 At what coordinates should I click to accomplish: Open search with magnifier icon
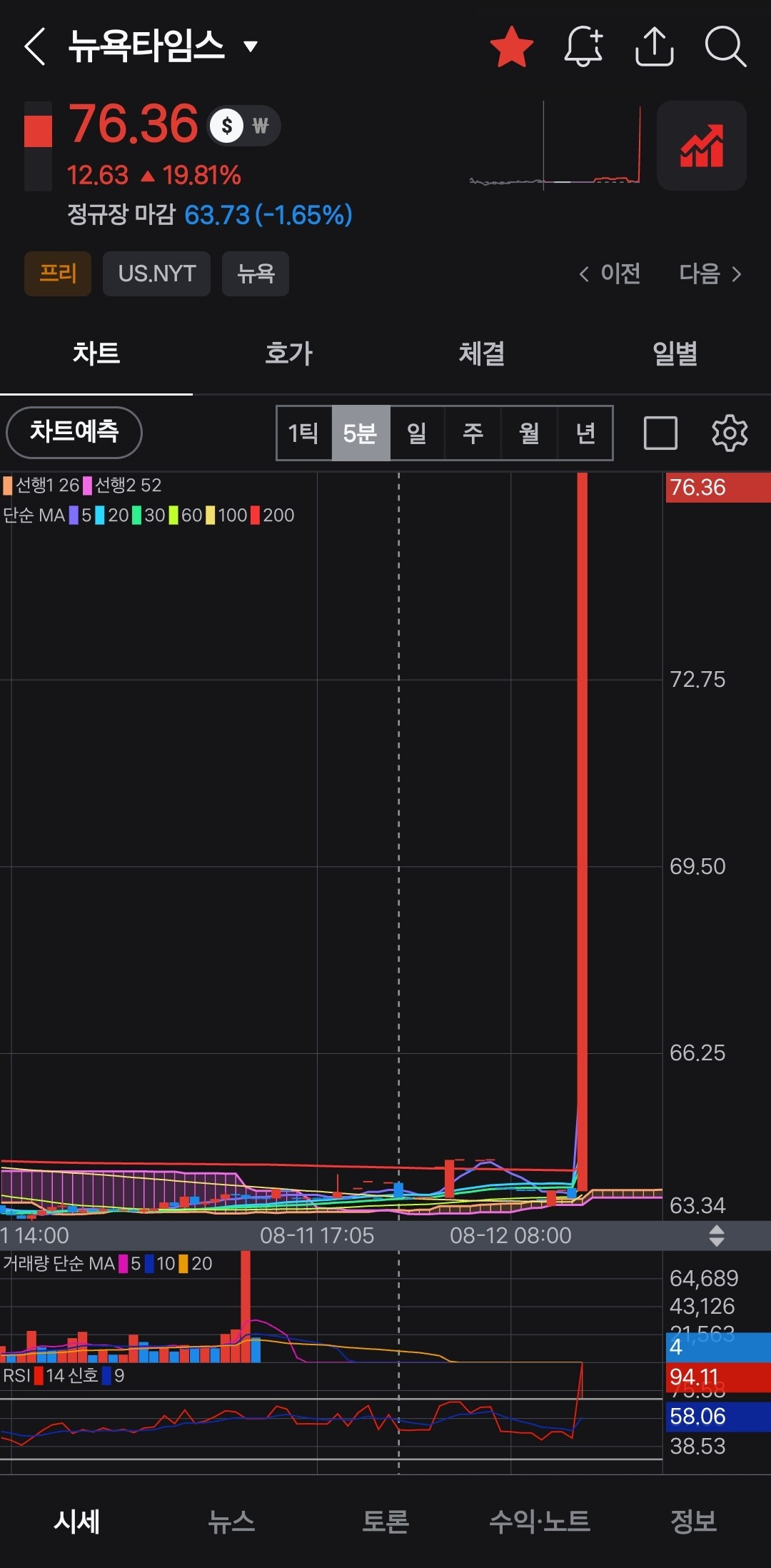tap(725, 47)
